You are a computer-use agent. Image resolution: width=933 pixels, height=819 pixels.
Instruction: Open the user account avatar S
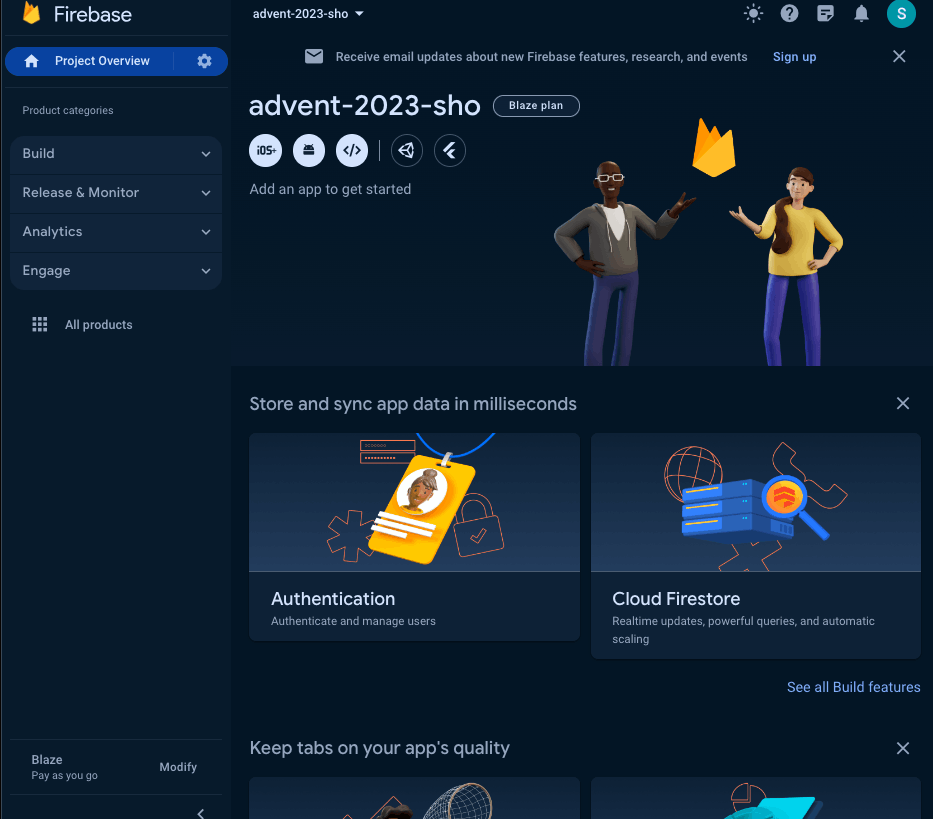coord(901,14)
